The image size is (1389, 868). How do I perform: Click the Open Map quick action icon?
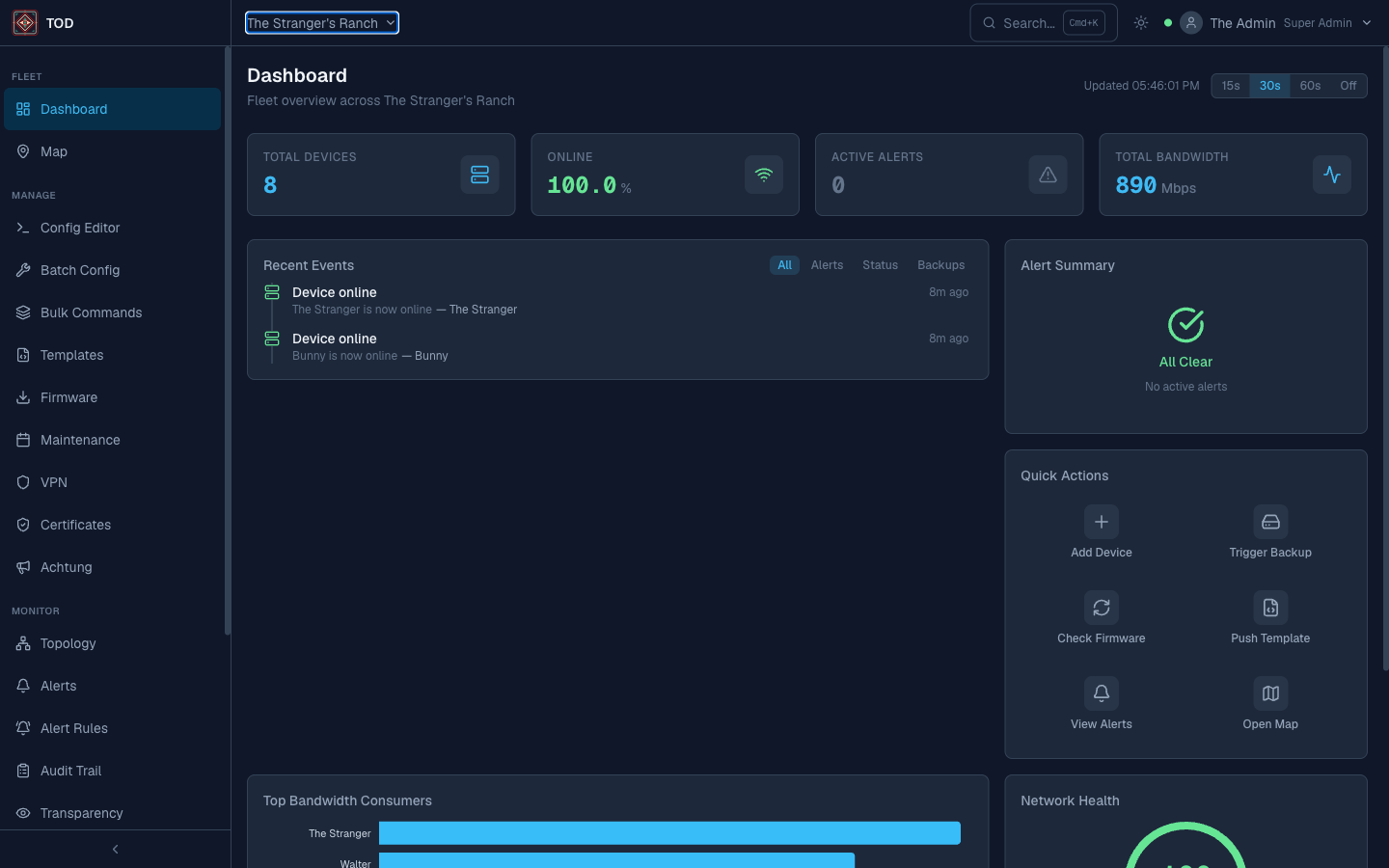tap(1270, 693)
